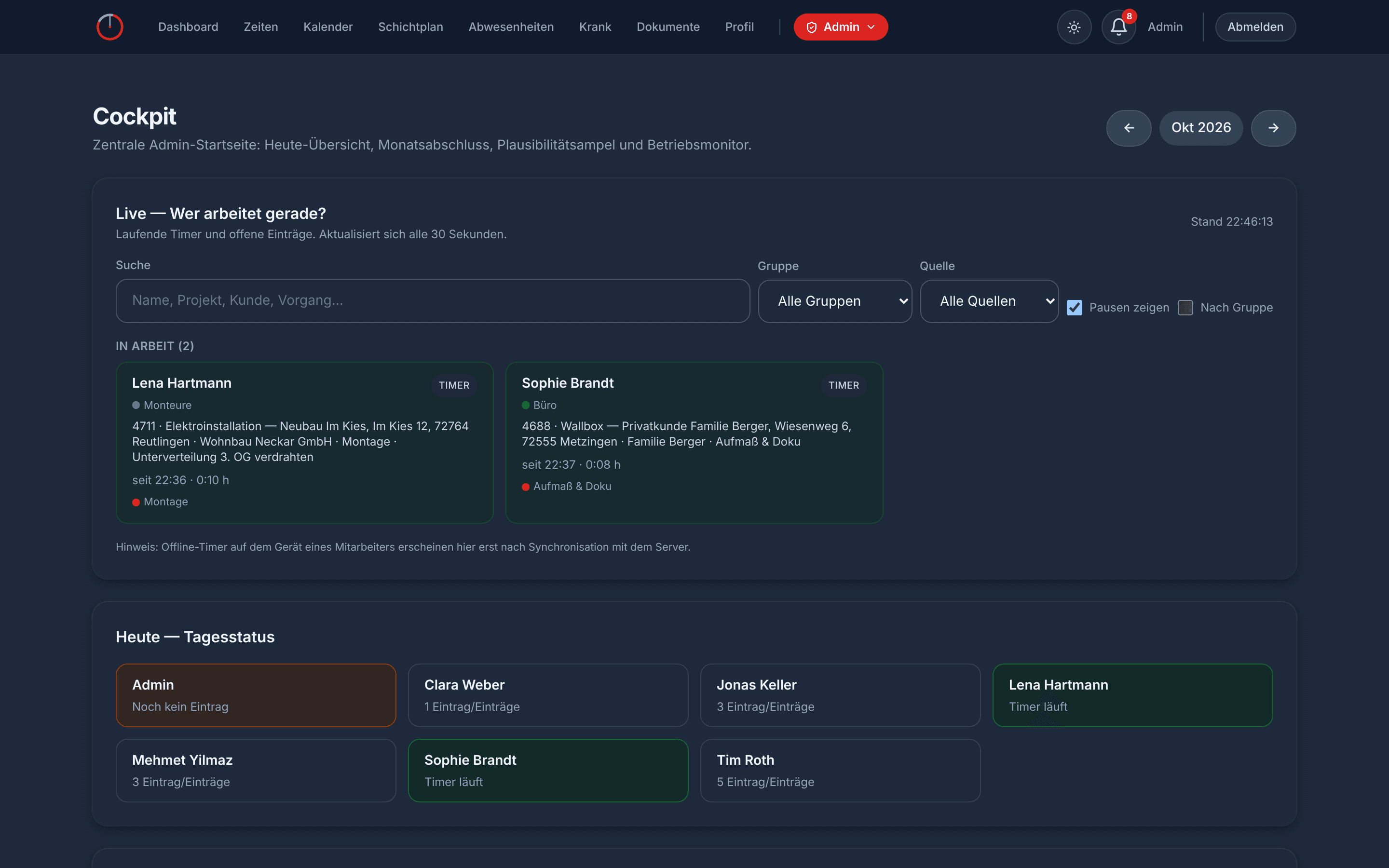Select Lena Hartmann's Tagesstatus card
The width and height of the screenshot is (1389, 868).
coord(1132,695)
